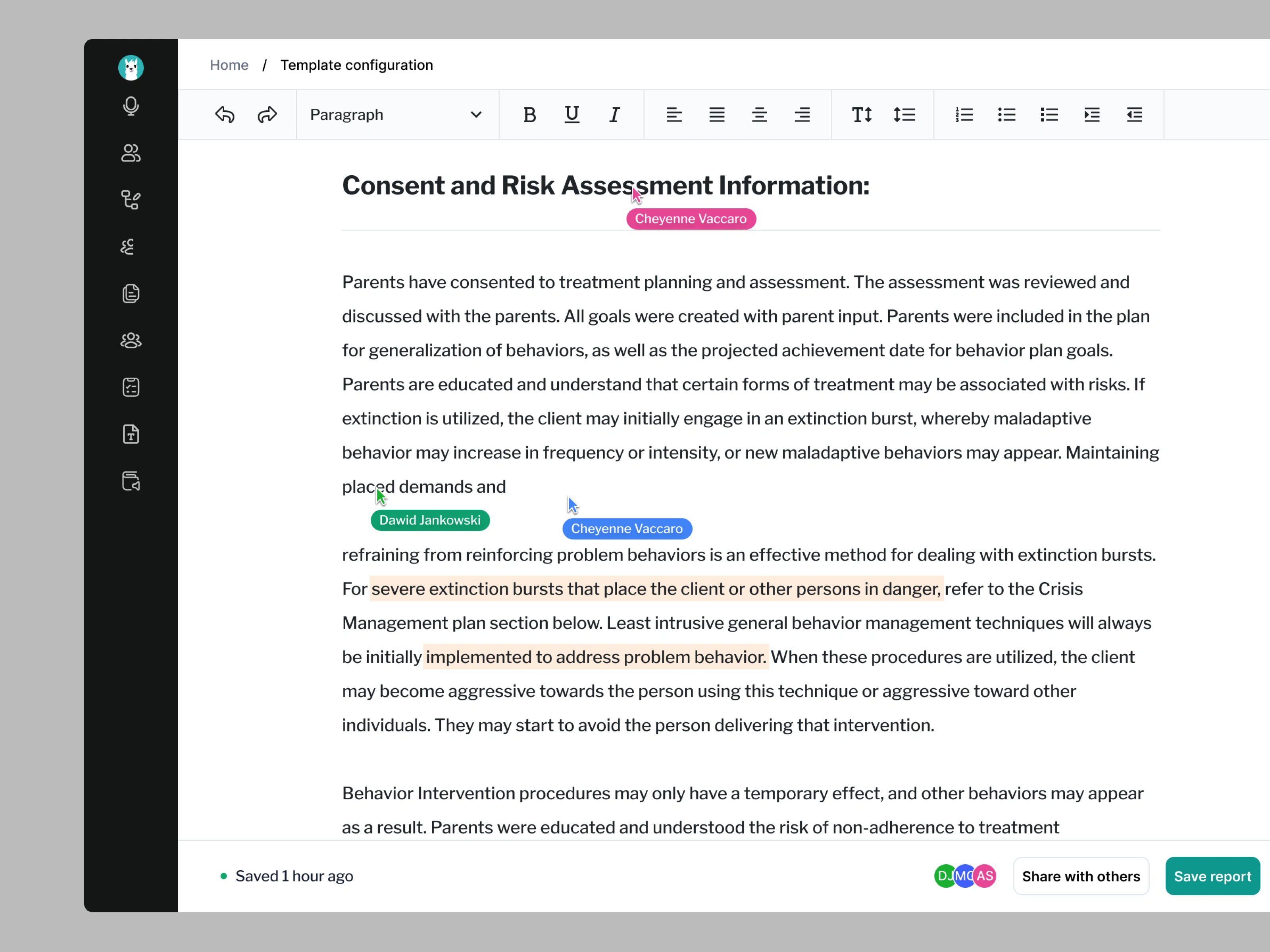Undo the last edit
This screenshot has width=1270, height=952.
coord(225,115)
